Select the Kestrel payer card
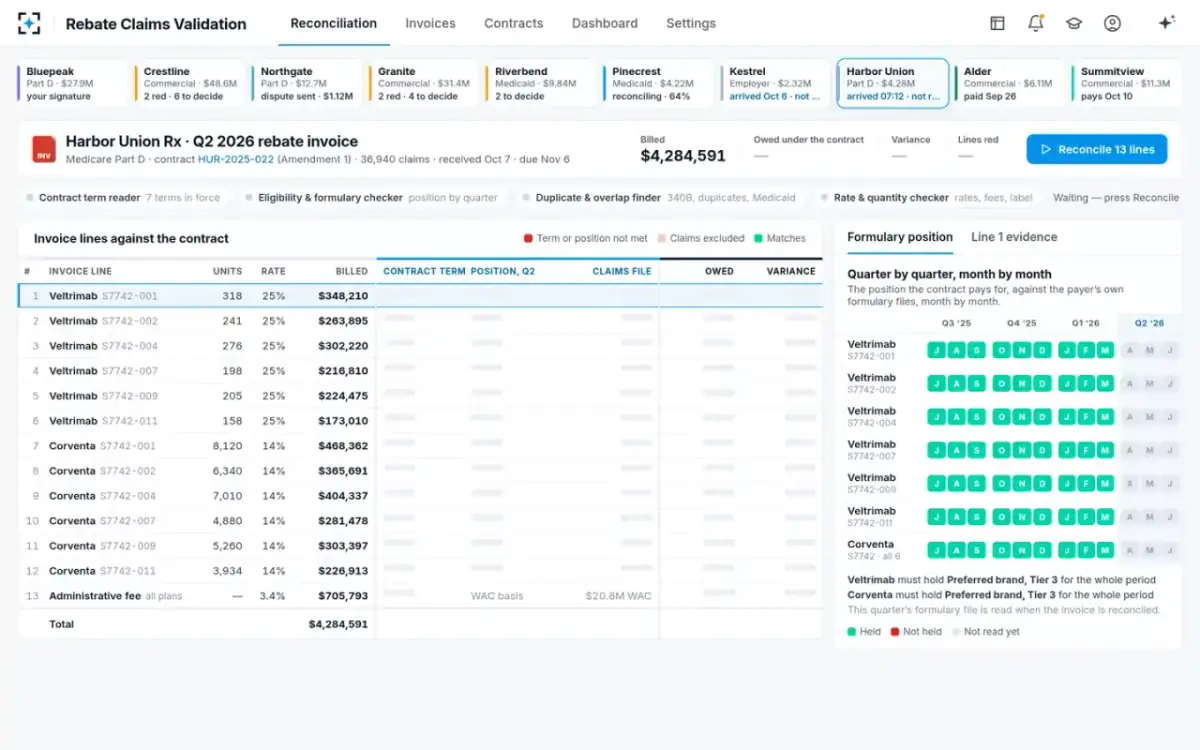Viewport: 1200px width, 750px height. 775,84
